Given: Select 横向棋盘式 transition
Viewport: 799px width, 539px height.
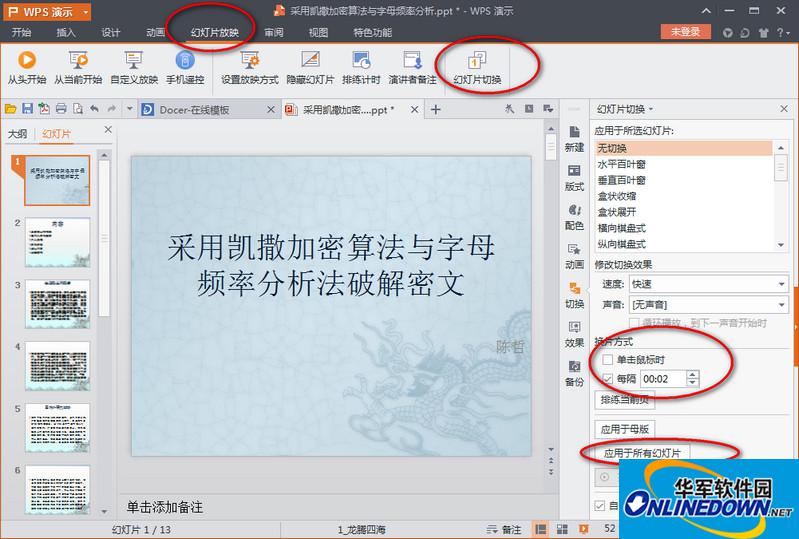Looking at the screenshot, I should click(x=683, y=228).
